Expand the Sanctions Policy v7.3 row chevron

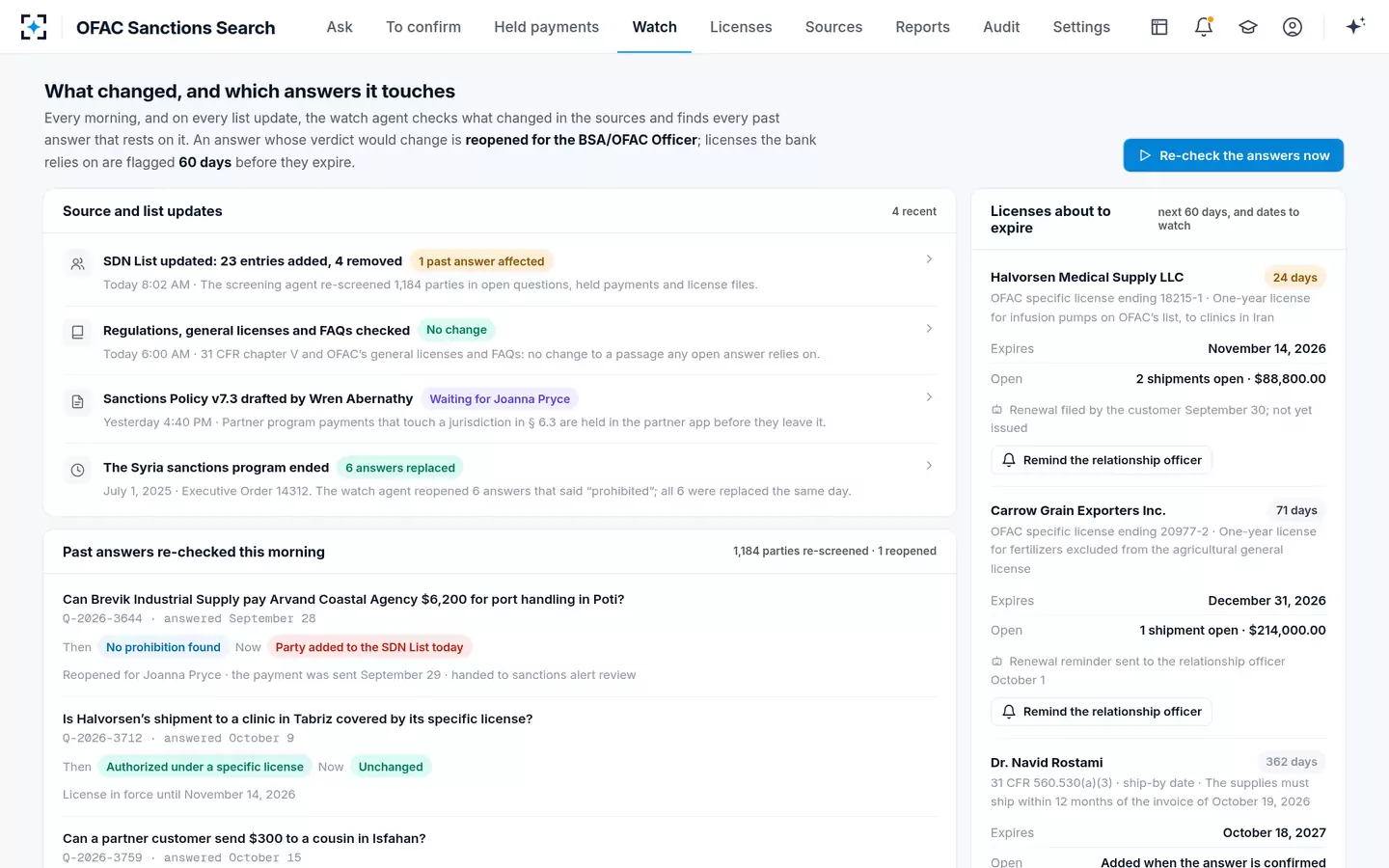click(x=929, y=397)
